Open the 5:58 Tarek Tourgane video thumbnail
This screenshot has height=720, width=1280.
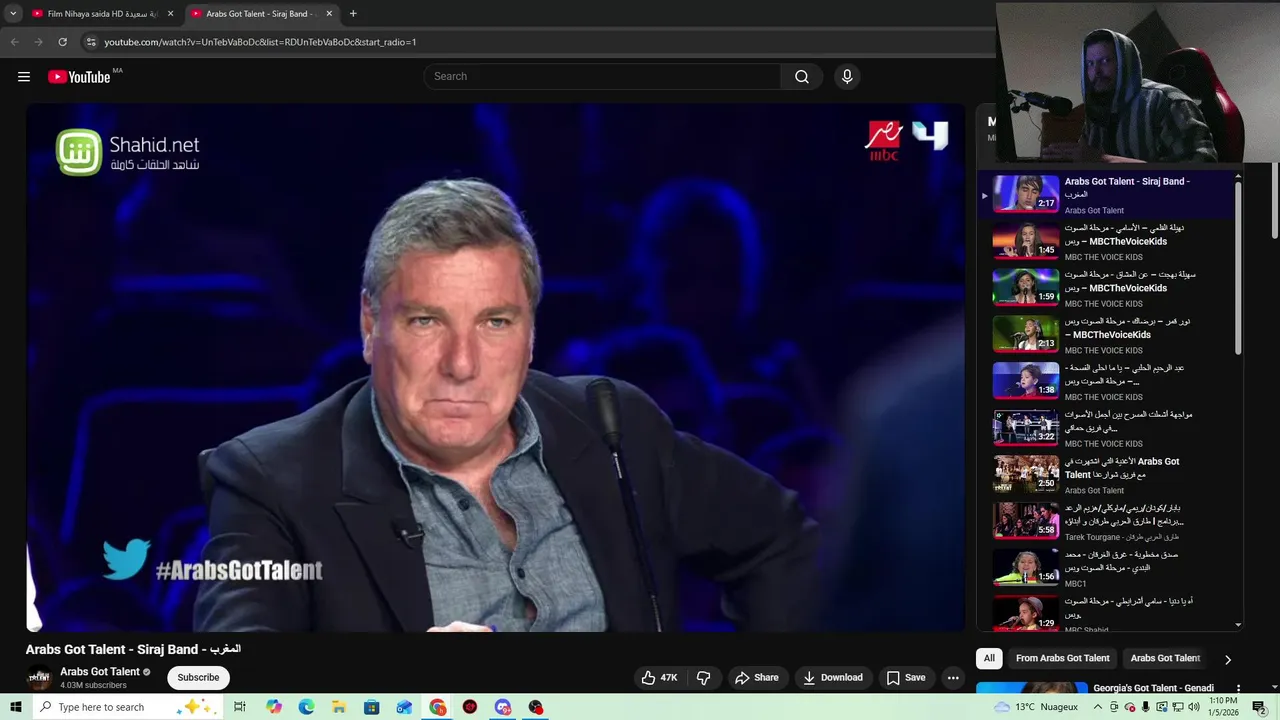click(1025, 521)
